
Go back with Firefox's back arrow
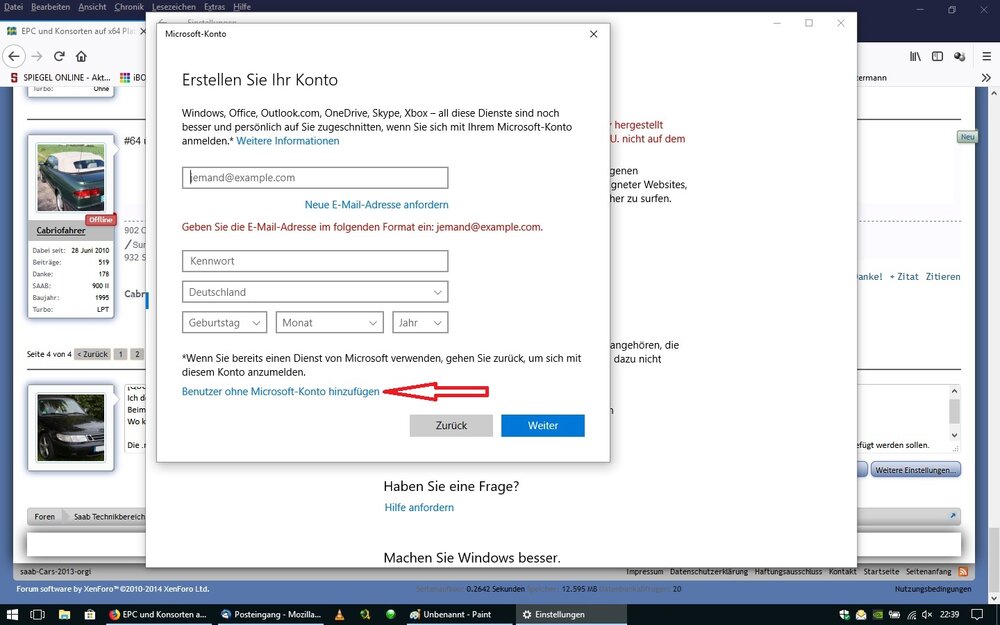(14, 56)
